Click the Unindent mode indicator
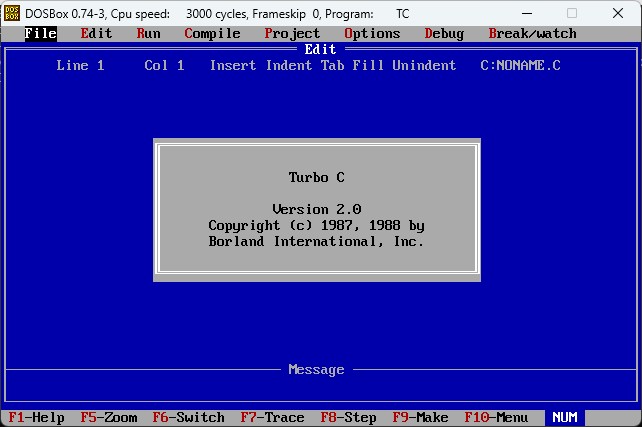Viewport: 642px width, 427px height. coord(424,66)
